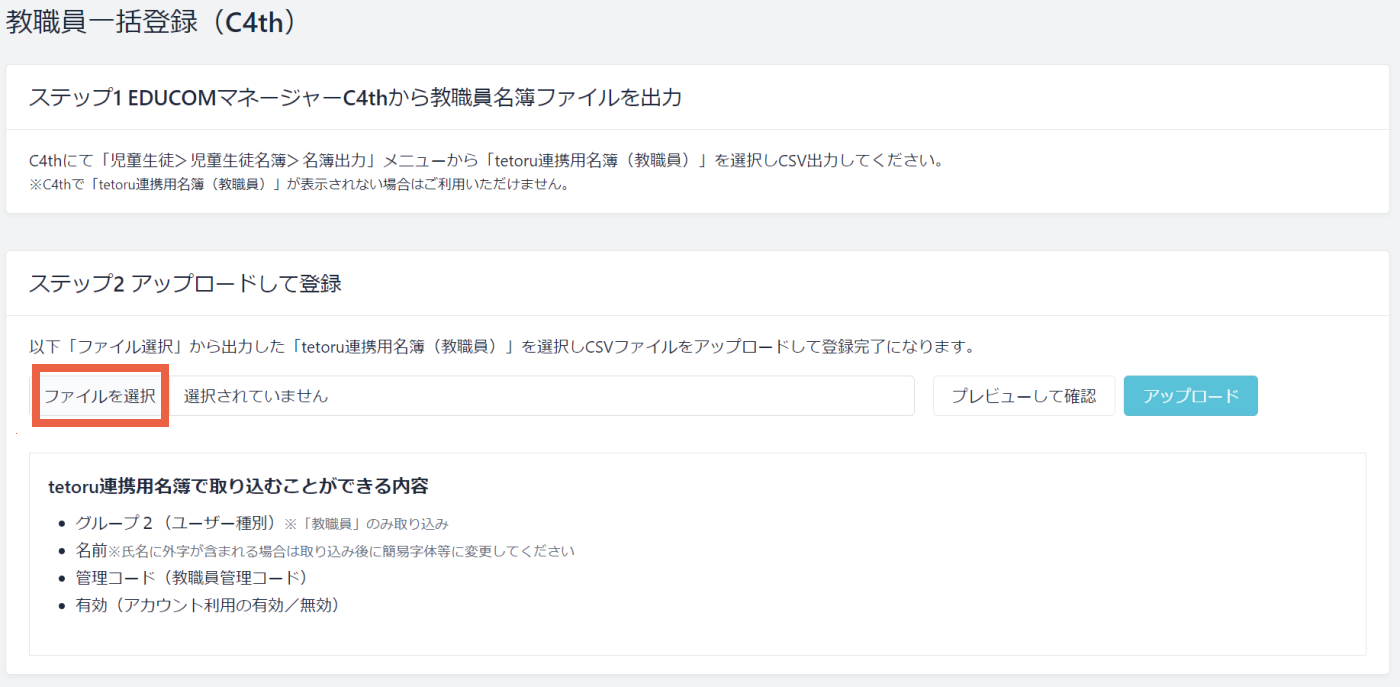Click the ファイルを選択 button
The image size is (1400, 687).
[x=100, y=396]
